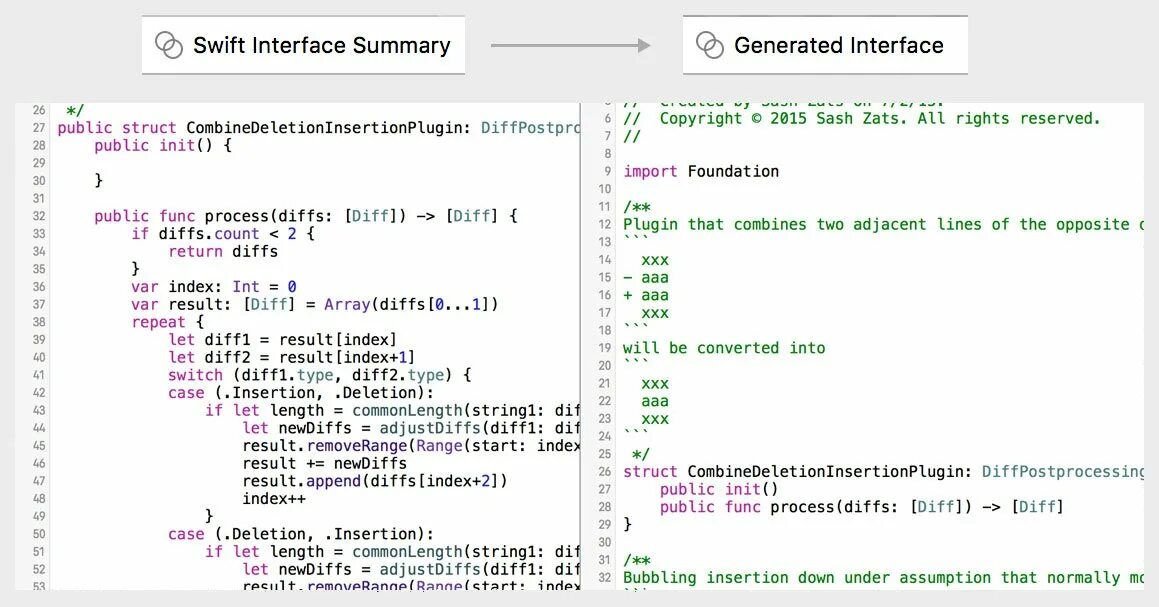Click line number 9 in right gutter
The height and width of the screenshot is (607, 1159).
[x=608, y=172]
